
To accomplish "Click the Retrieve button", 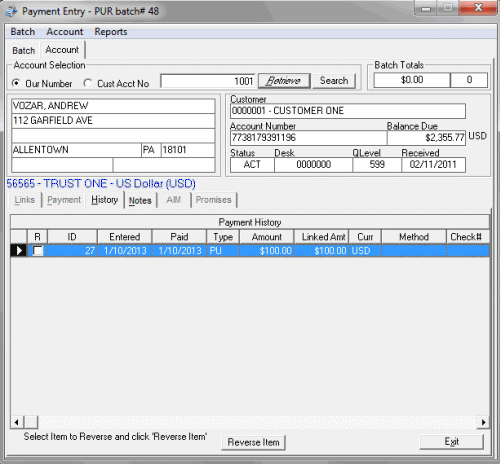I will pos(284,81).
